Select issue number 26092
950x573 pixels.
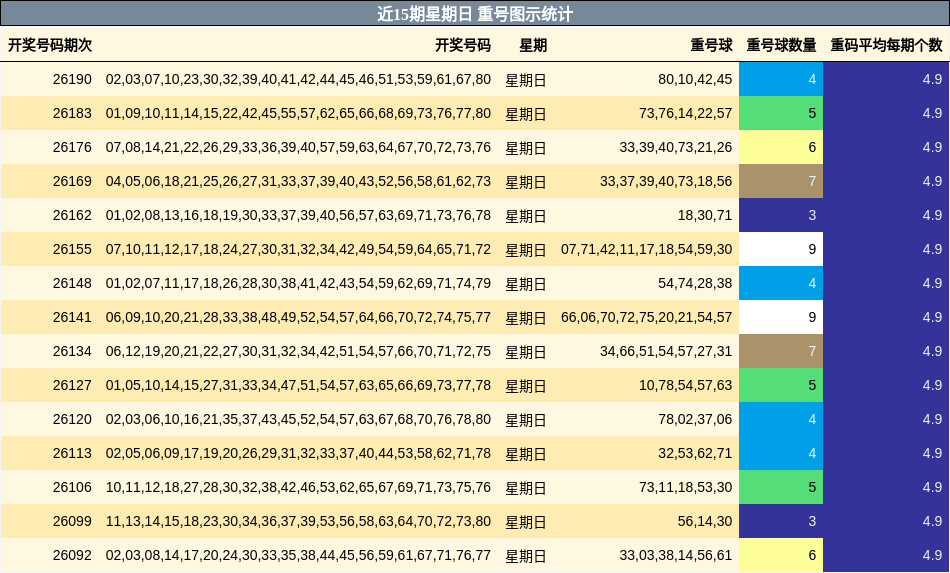click(x=72, y=555)
